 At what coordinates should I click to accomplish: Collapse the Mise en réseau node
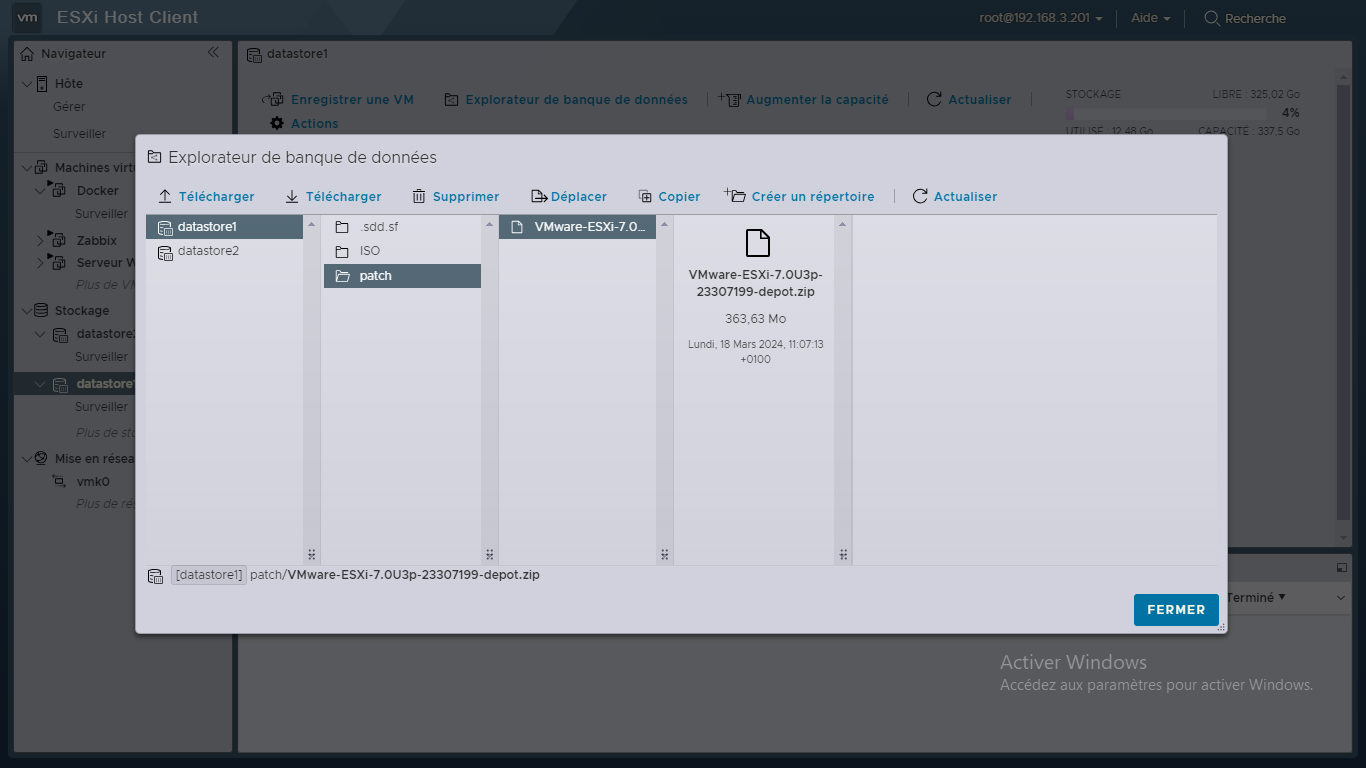(27, 459)
